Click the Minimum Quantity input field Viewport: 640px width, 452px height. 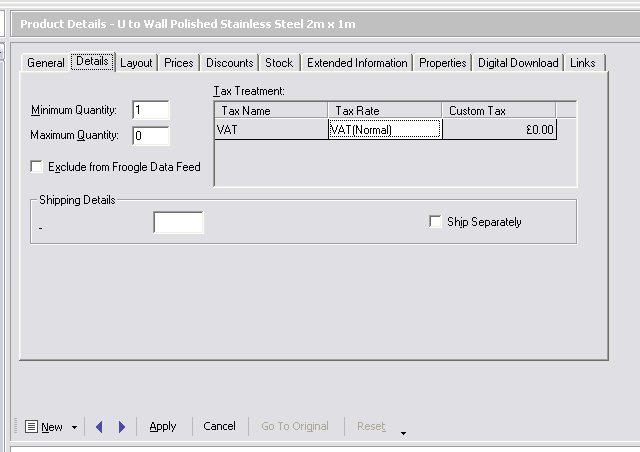(150, 110)
